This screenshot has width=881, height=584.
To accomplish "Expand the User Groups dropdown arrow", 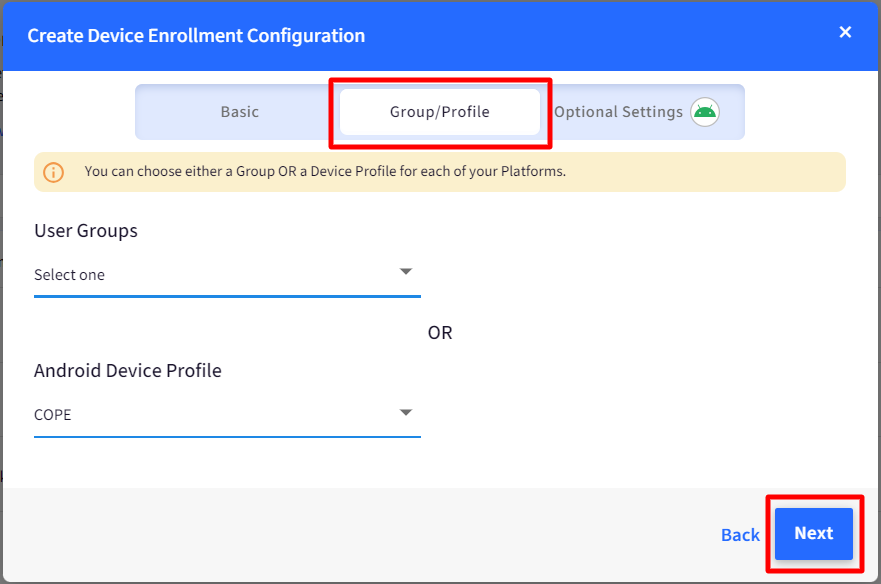I will 406,272.
